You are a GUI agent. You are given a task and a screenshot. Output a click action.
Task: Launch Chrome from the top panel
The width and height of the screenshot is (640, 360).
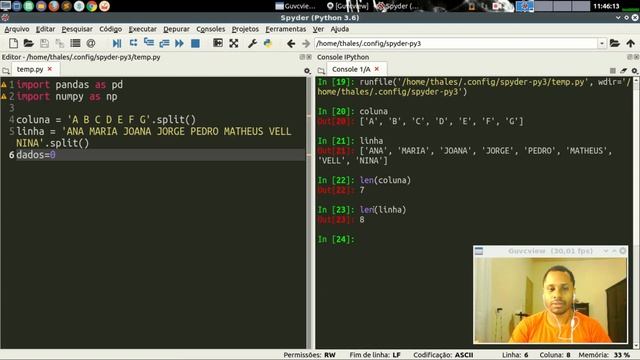point(92,6)
